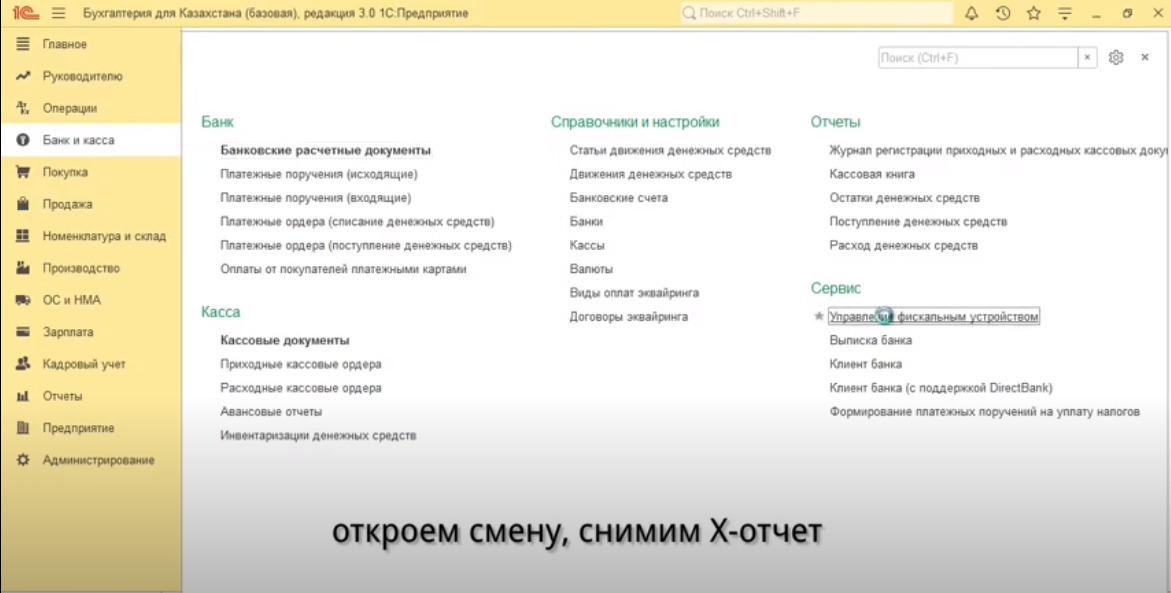Open function panel settings gear icon
This screenshot has height=593, width=1171.
point(1116,58)
